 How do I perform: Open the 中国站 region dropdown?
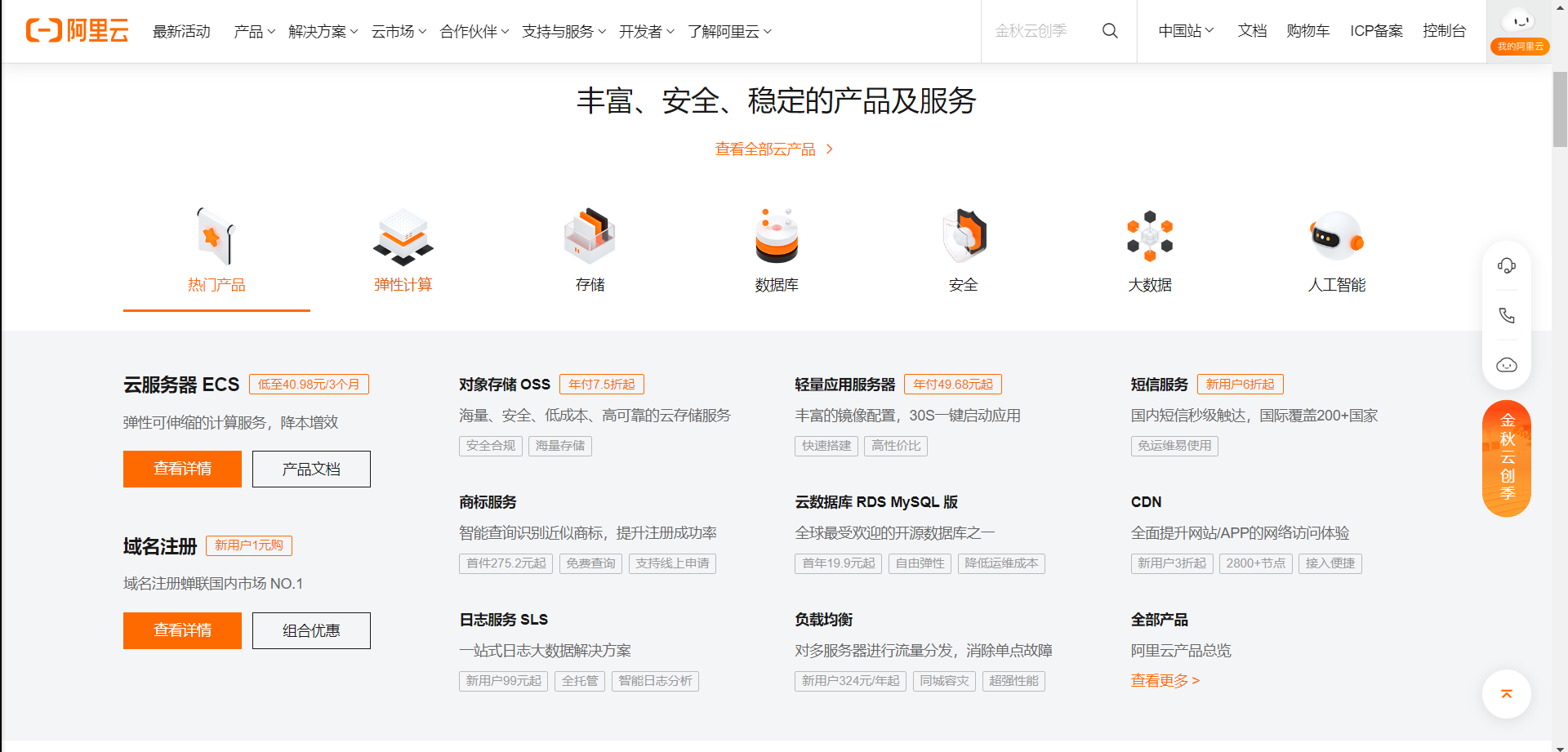(1186, 31)
